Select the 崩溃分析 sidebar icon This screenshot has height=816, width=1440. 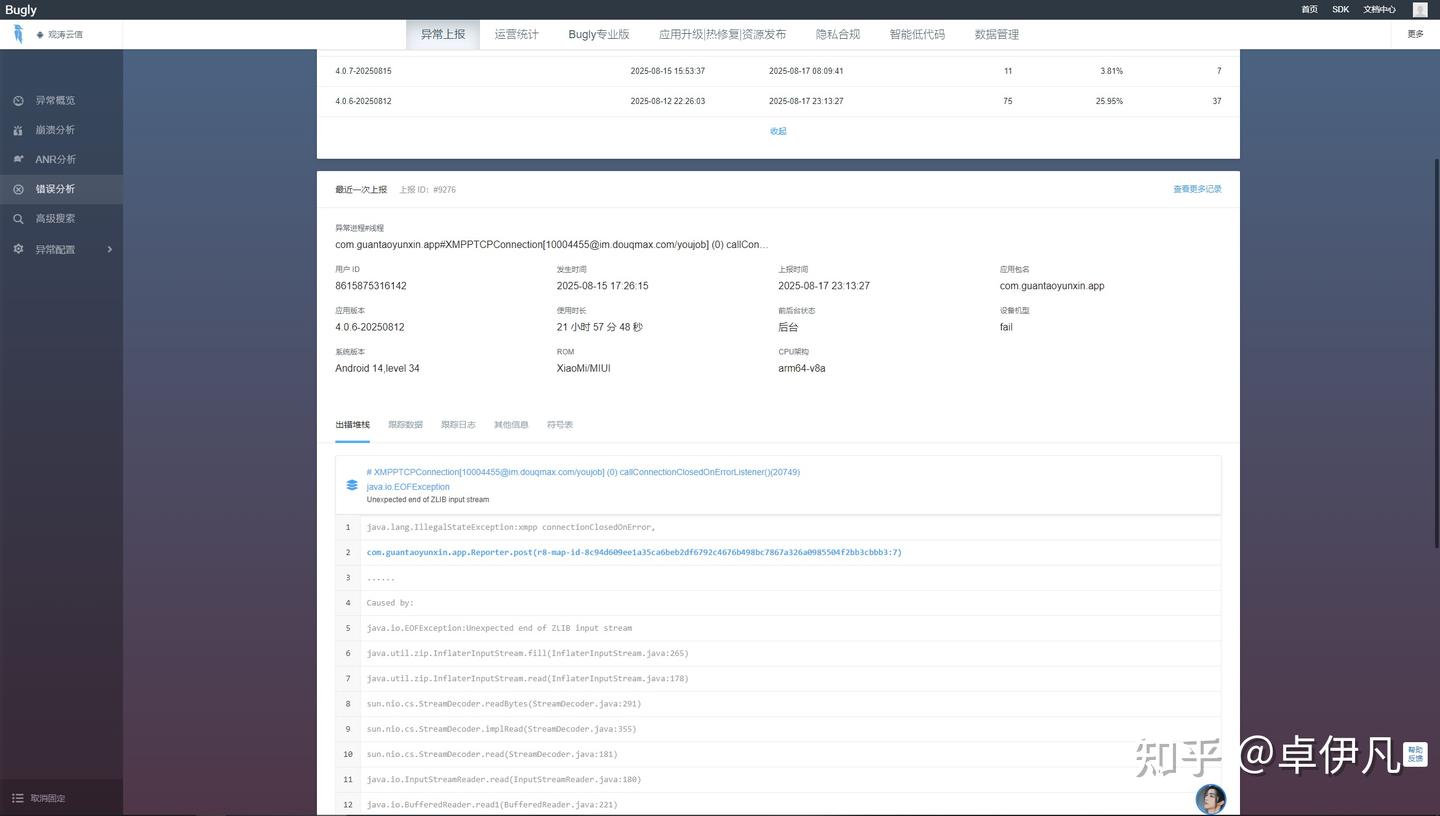point(19,129)
